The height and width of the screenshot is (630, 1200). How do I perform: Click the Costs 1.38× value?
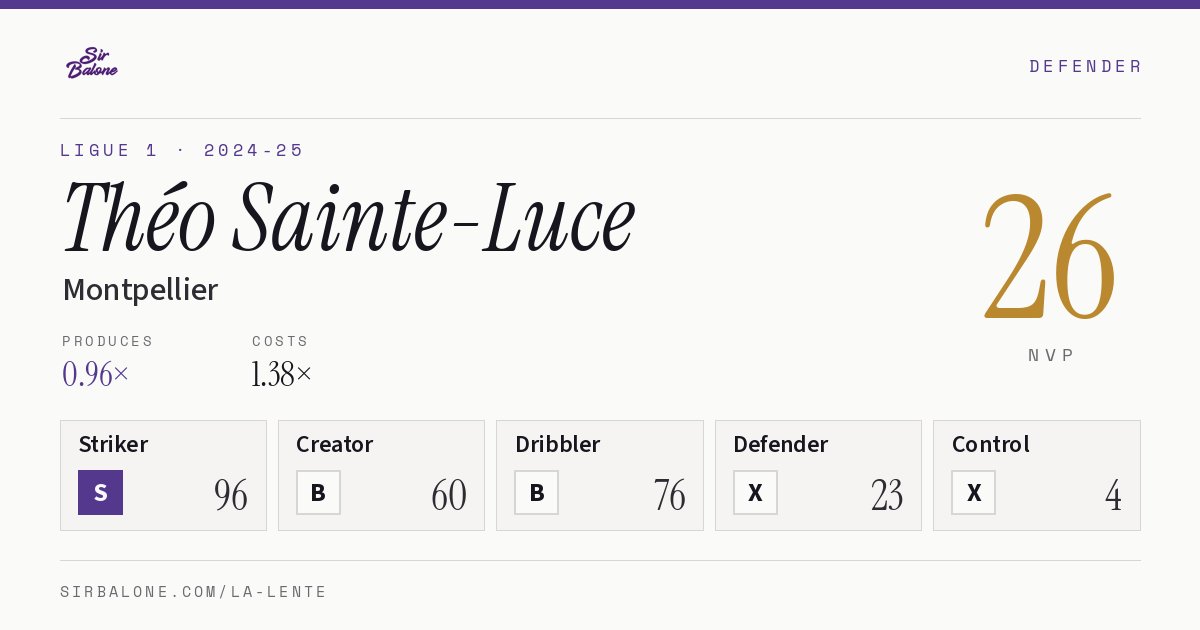[282, 374]
